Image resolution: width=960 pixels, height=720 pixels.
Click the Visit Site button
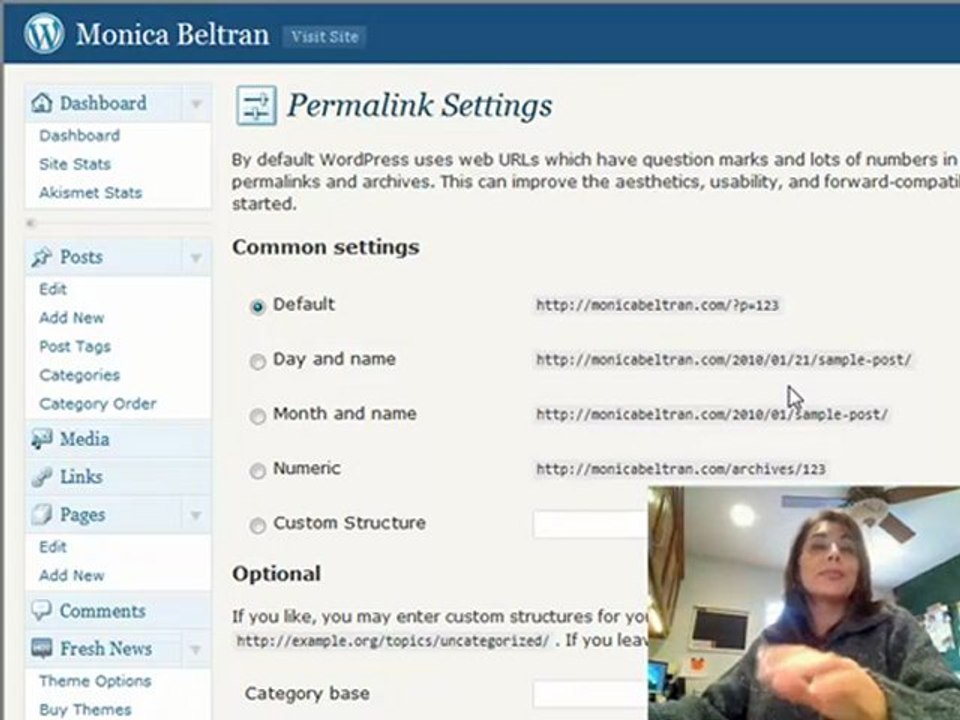pos(324,36)
